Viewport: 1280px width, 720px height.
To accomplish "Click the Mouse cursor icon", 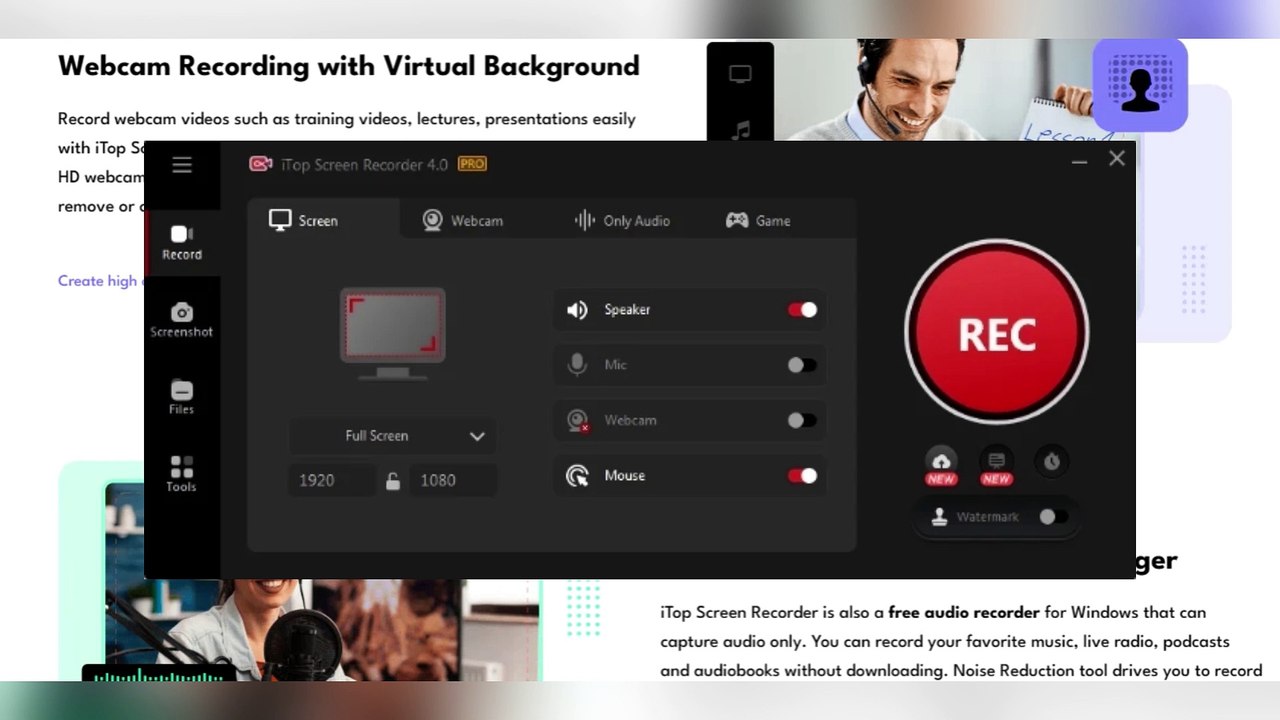I will coord(577,476).
